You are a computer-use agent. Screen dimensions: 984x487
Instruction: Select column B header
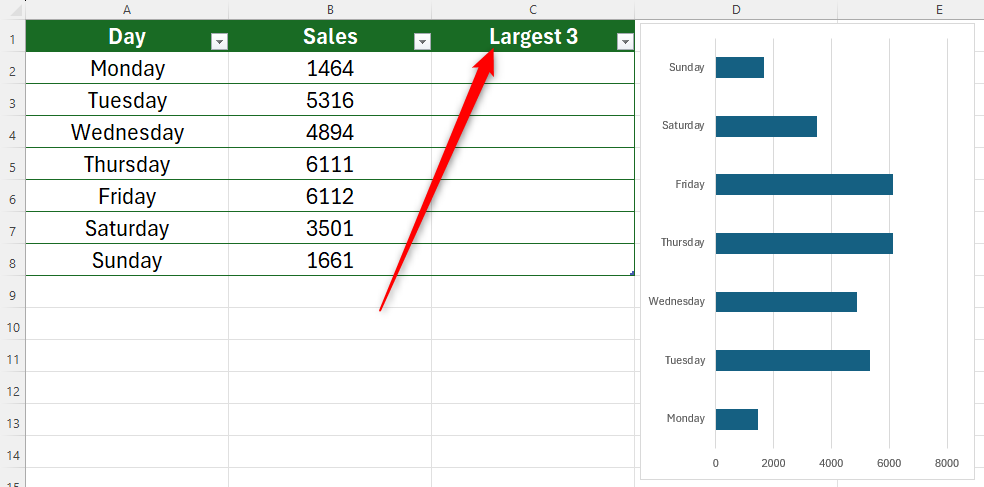(330, 9)
